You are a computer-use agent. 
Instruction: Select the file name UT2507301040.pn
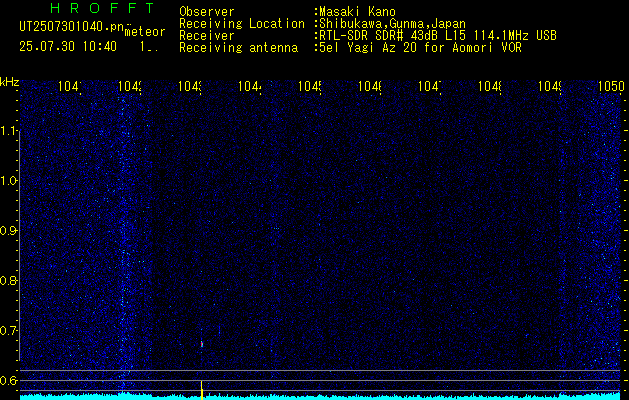point(71,27)
